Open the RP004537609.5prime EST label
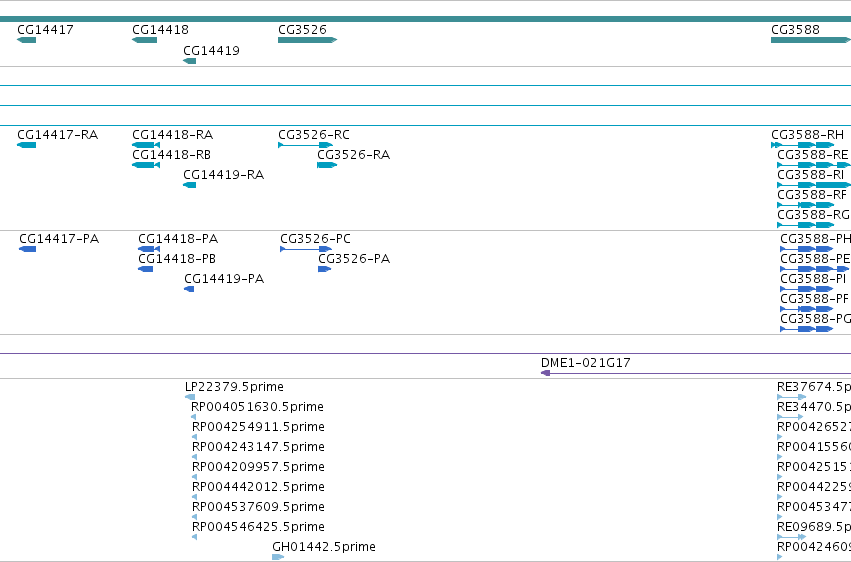Screen dimensions: 851x562 (x=258, y=507)
